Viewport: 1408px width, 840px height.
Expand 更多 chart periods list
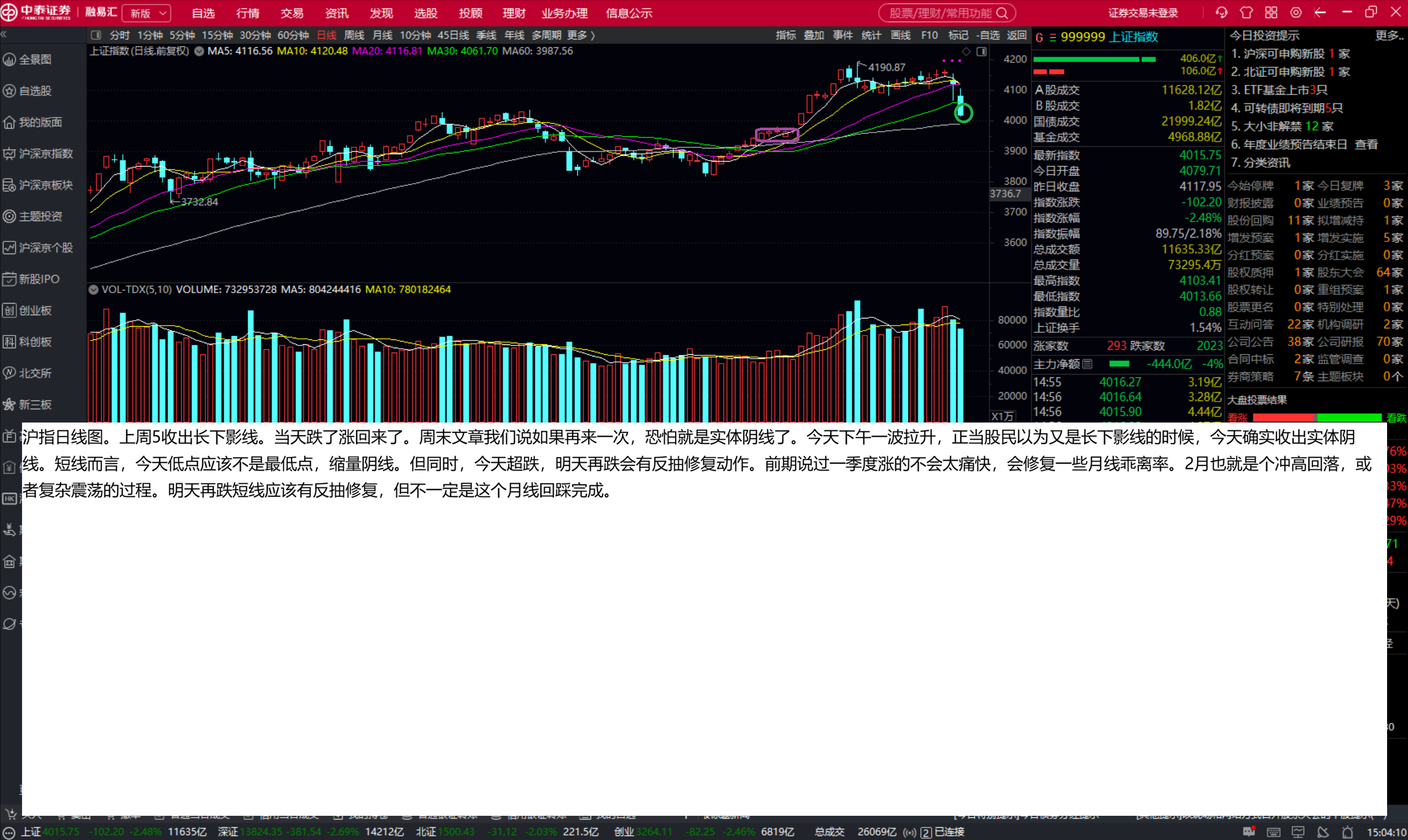point(580,35)
